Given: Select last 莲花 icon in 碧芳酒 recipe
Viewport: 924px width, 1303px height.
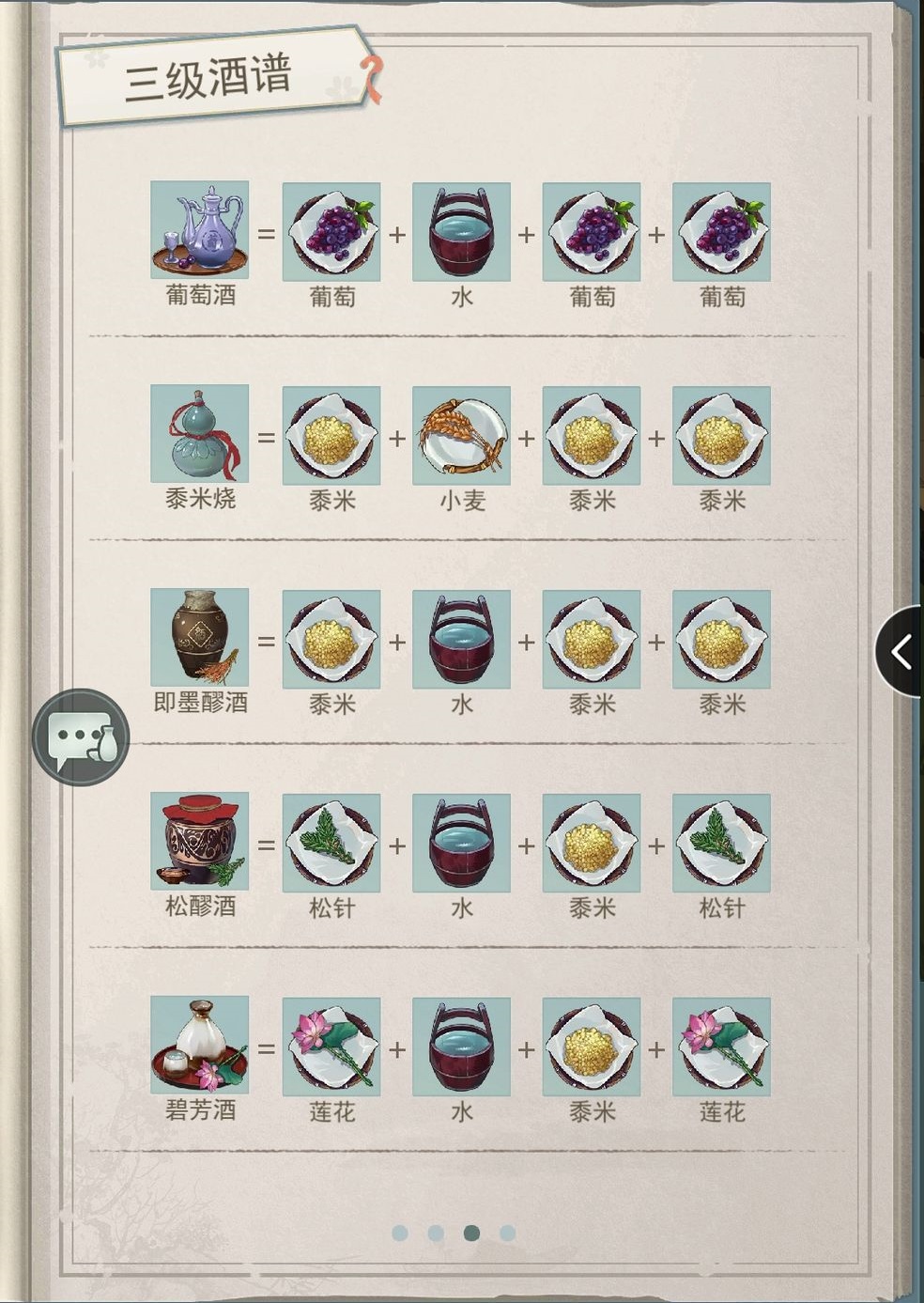Looking at the screenshot, I should tap(721, 1047).
